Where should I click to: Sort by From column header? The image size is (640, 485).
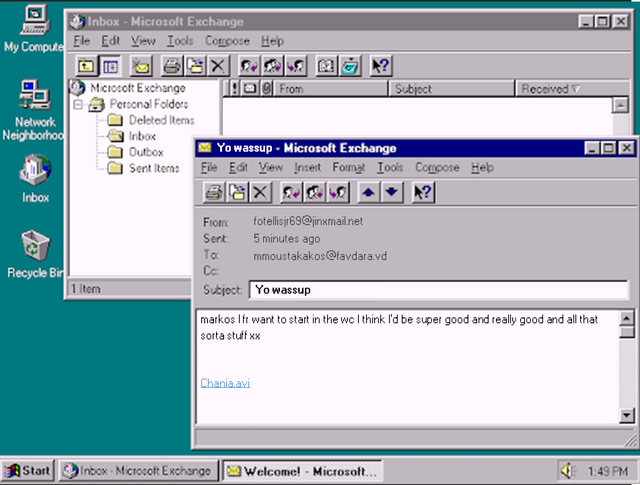(331, 89)
